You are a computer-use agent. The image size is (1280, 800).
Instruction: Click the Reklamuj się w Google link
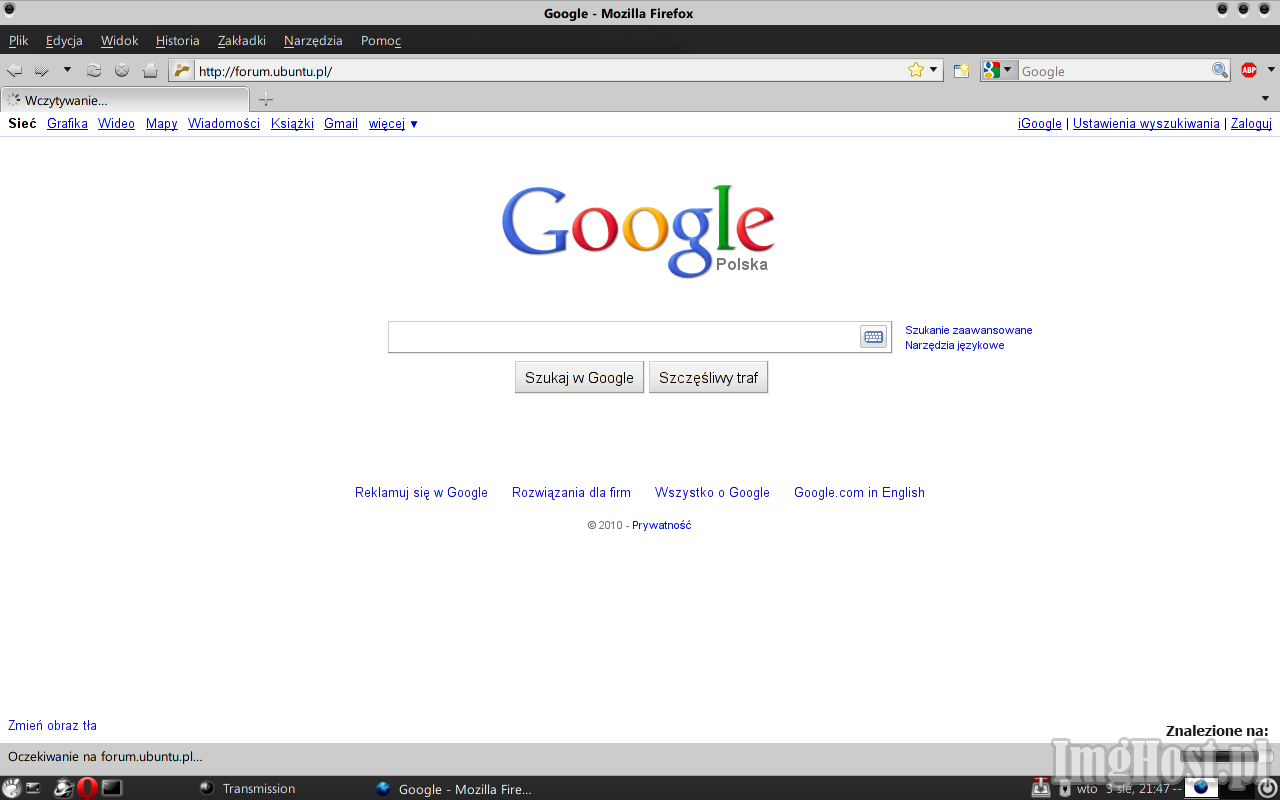(x=421, y=492)
